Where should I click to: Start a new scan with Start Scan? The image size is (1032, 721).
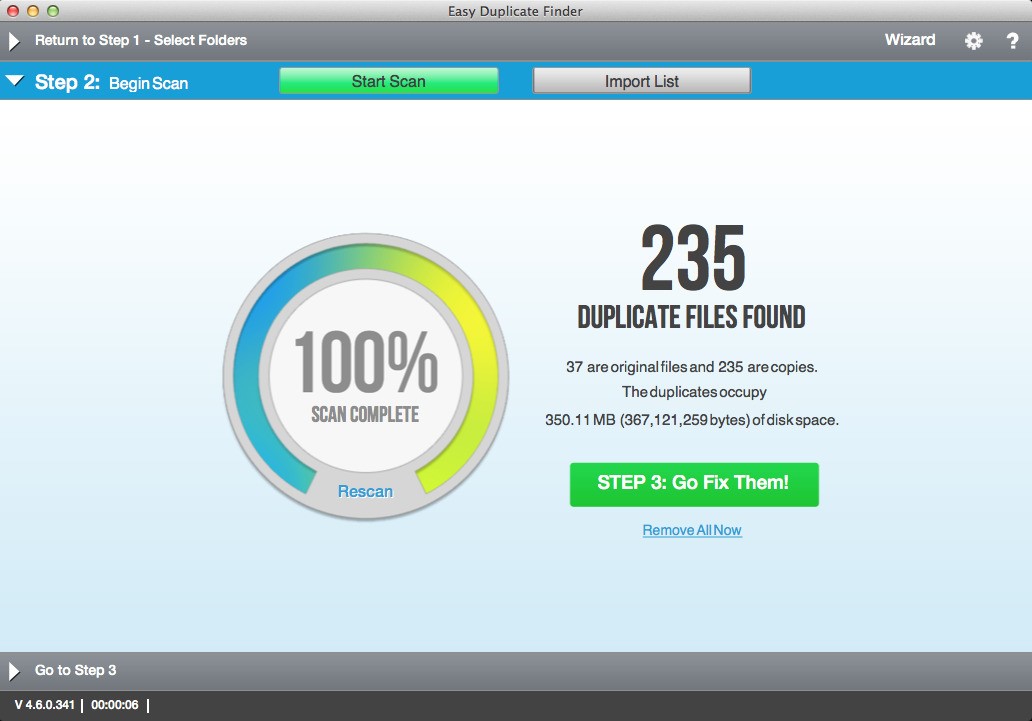pos(388,81)
